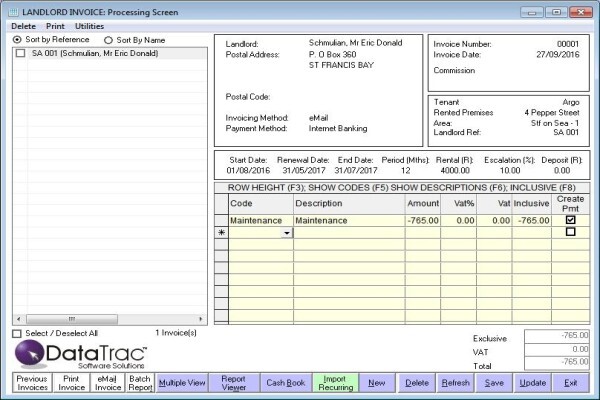Open the Cash Book
Viewport: 600px width, 400px height.
click(285, 383)
